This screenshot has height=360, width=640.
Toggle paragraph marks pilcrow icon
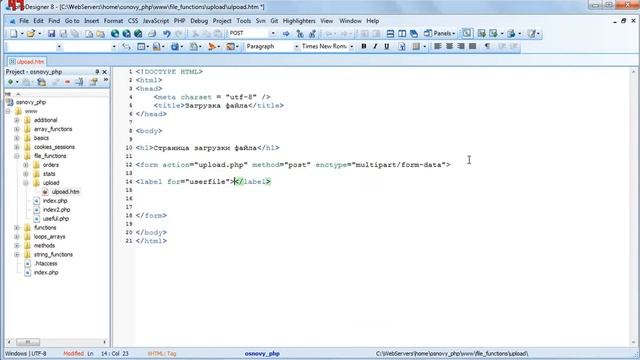tap(487, 47)
